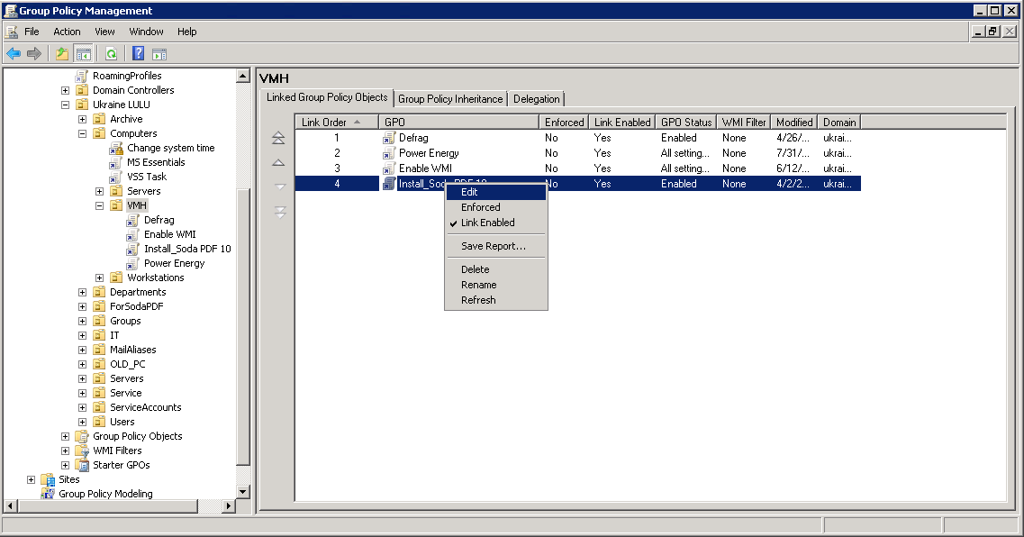Collapse the Ukraine LULU node
Viewport: 1024px width, 537px height.
point(65,105)
